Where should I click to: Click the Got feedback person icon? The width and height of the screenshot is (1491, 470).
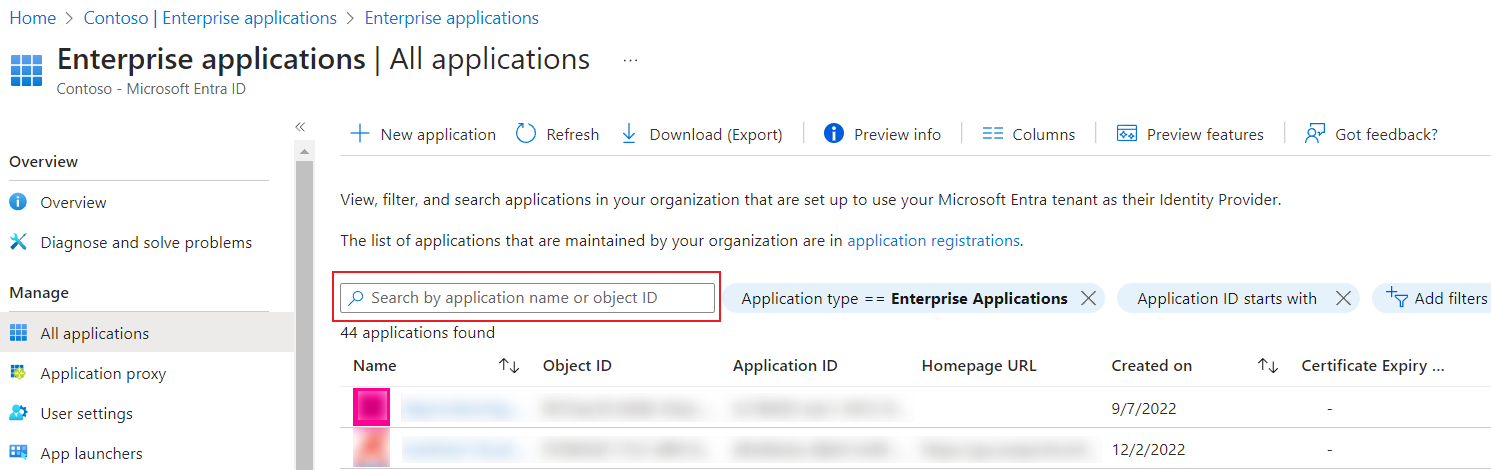click(1315, 134)
